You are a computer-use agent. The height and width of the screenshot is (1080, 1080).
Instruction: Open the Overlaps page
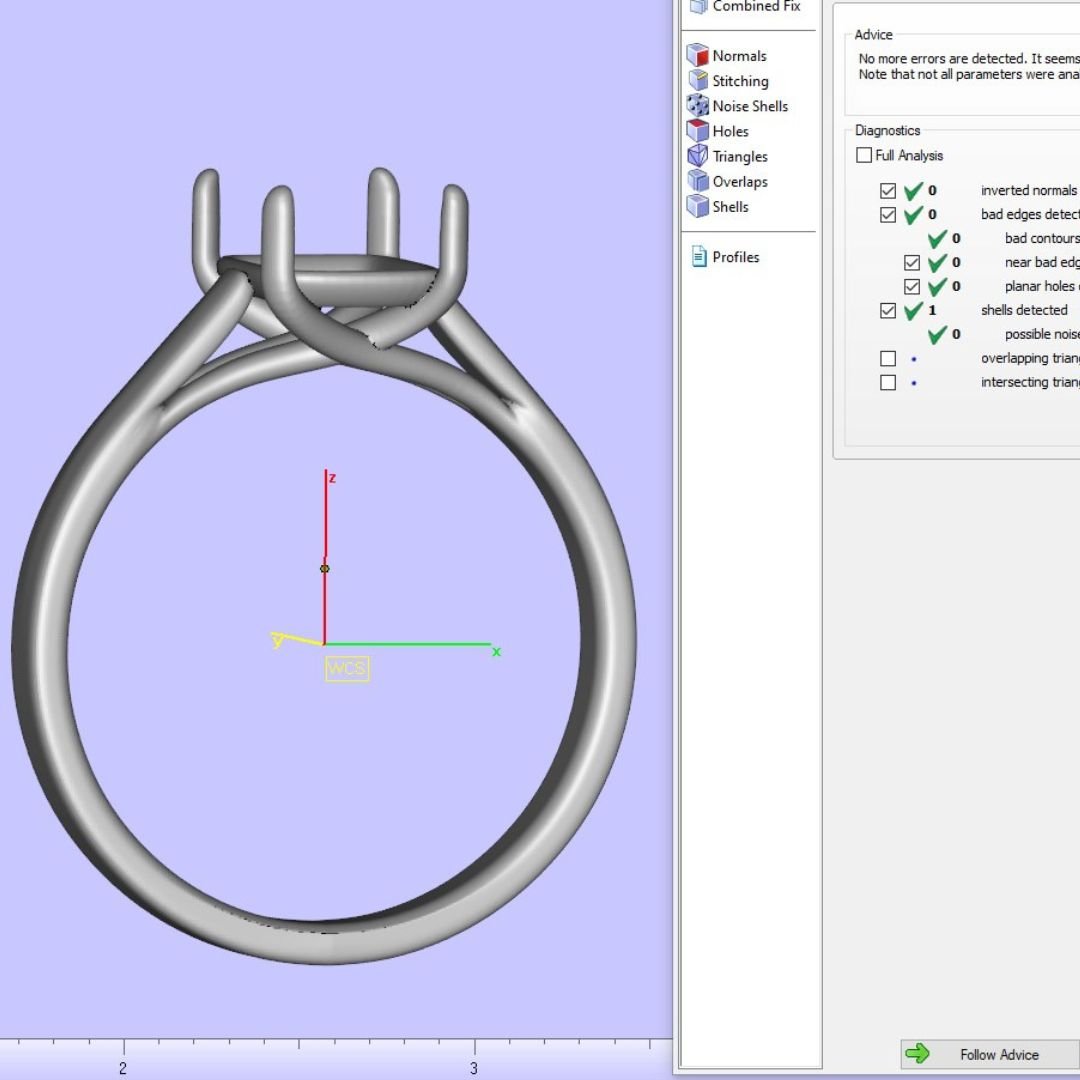click(740, 182)
